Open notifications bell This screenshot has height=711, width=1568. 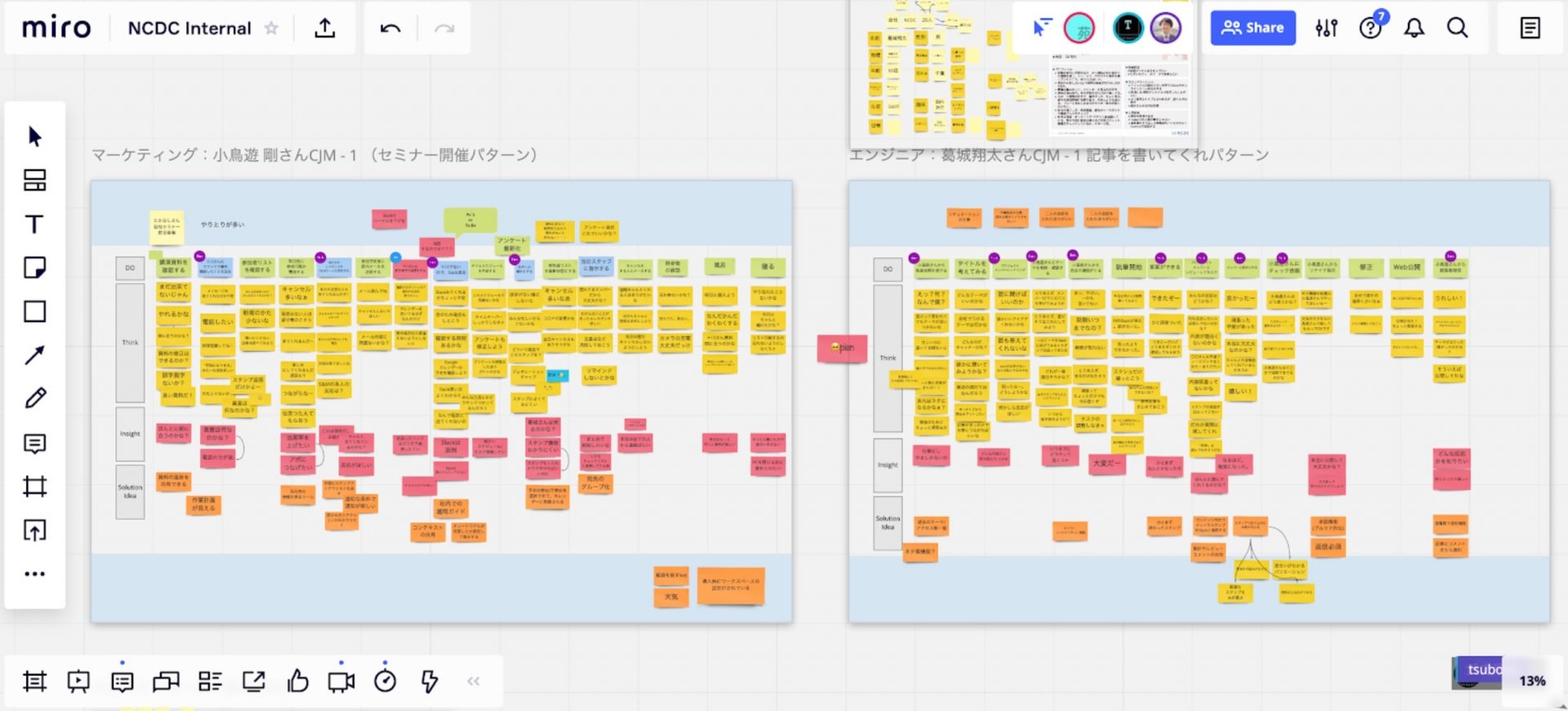point(1414,29)
